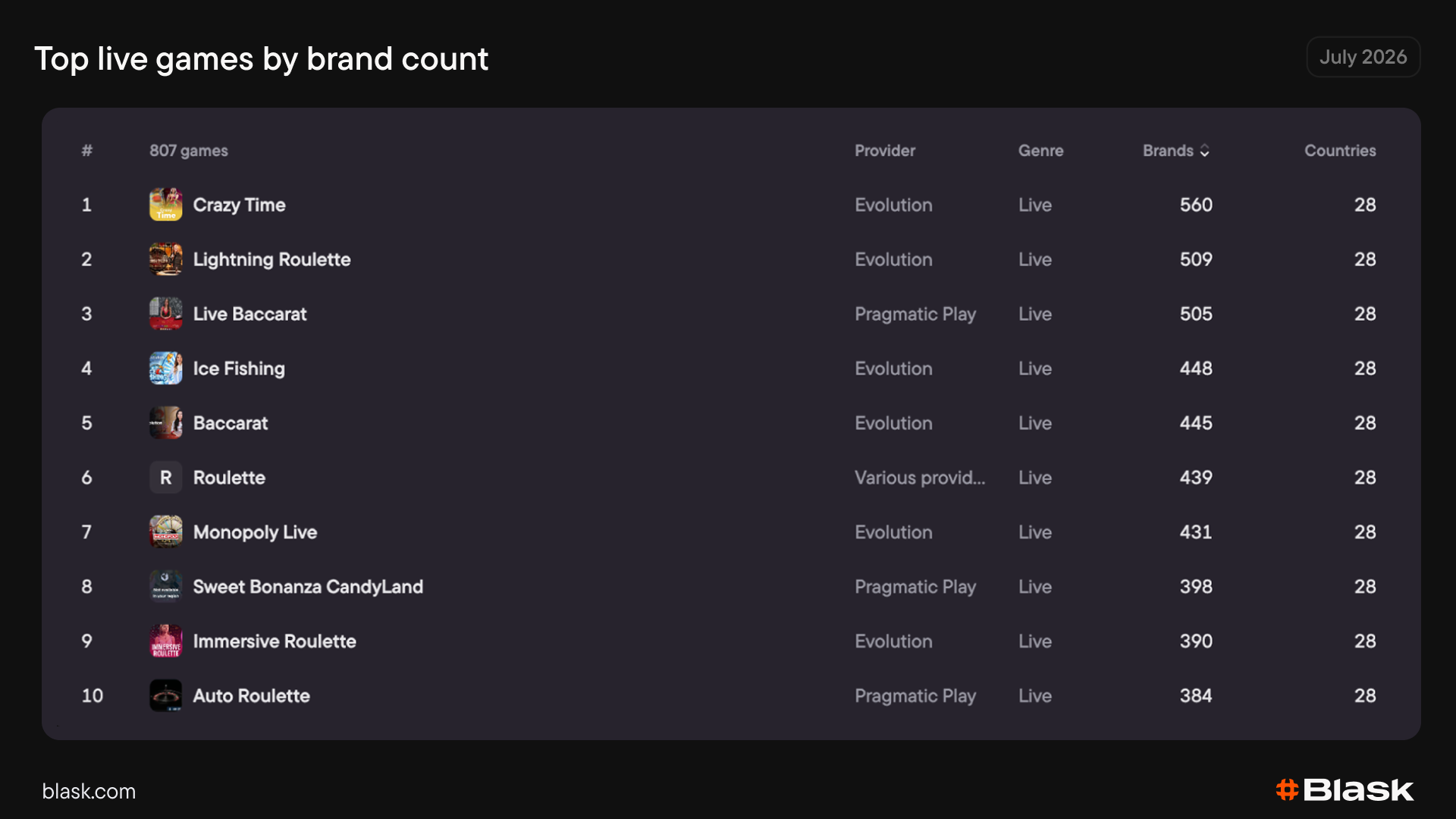Image resolution: width=1456 pixels, height=819 pixels.
Task: Click the Roulette 'R' placeholder icon
Action: pyautogui.click(x=165, y=478)
